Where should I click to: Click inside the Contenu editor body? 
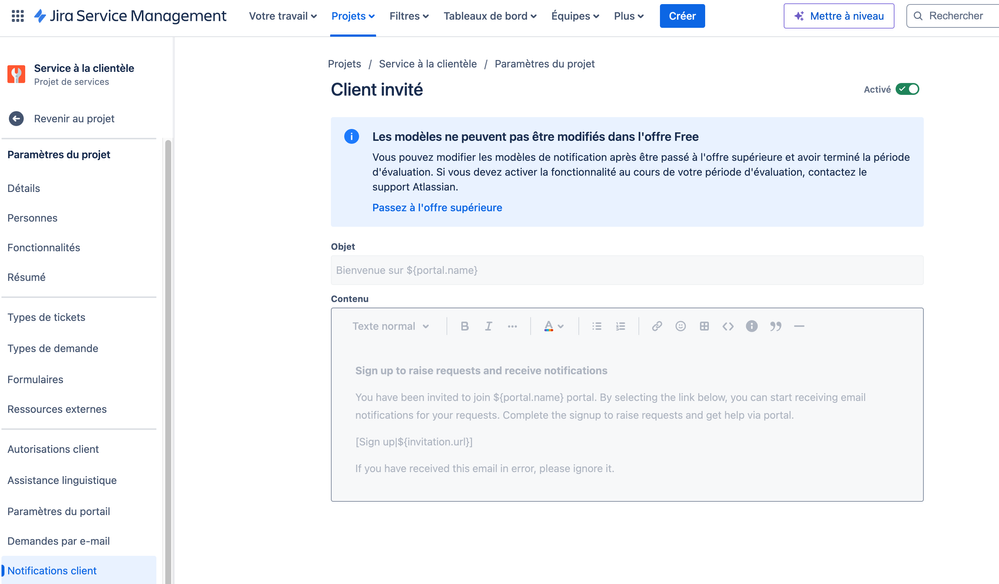627,420
